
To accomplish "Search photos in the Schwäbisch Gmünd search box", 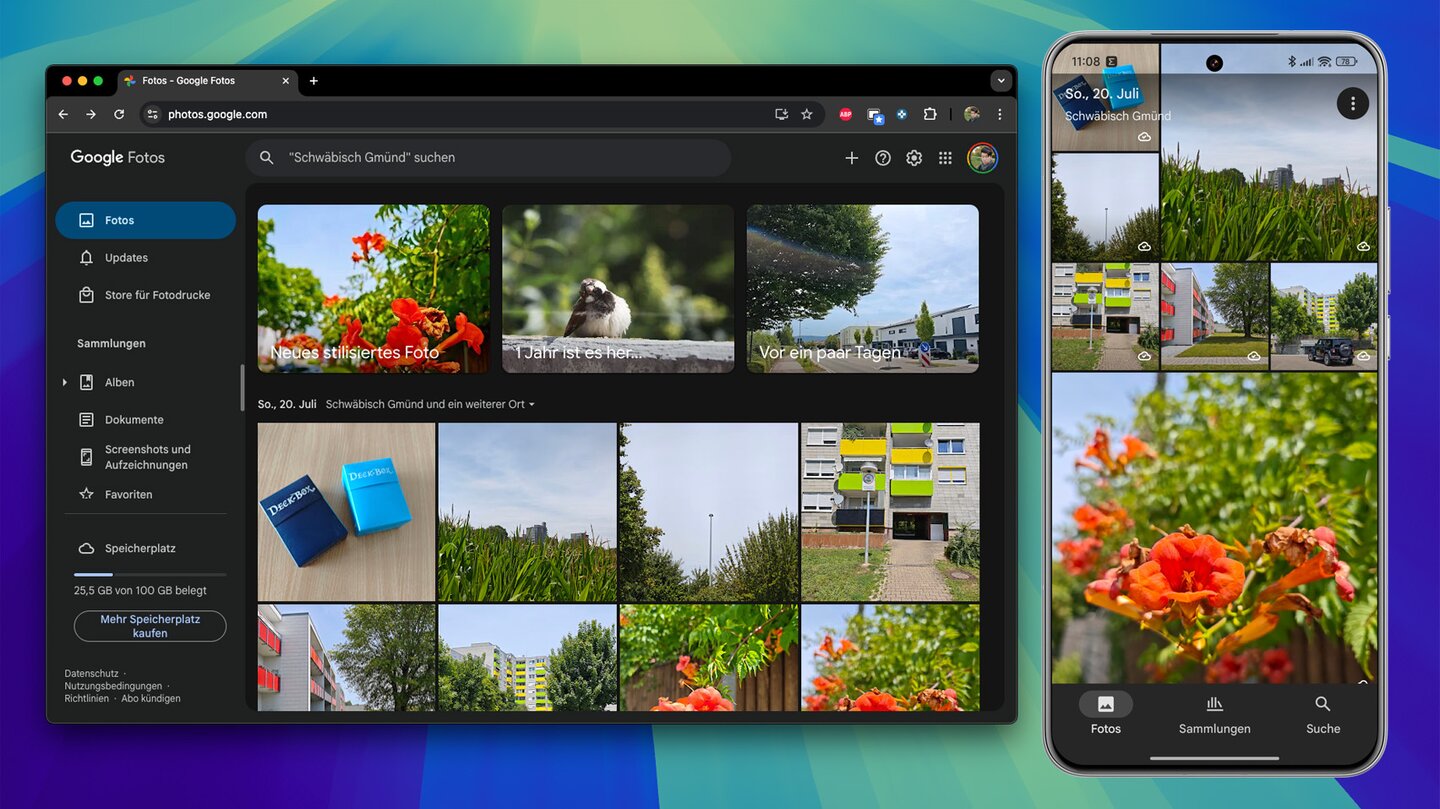I will tap(488, 157).
